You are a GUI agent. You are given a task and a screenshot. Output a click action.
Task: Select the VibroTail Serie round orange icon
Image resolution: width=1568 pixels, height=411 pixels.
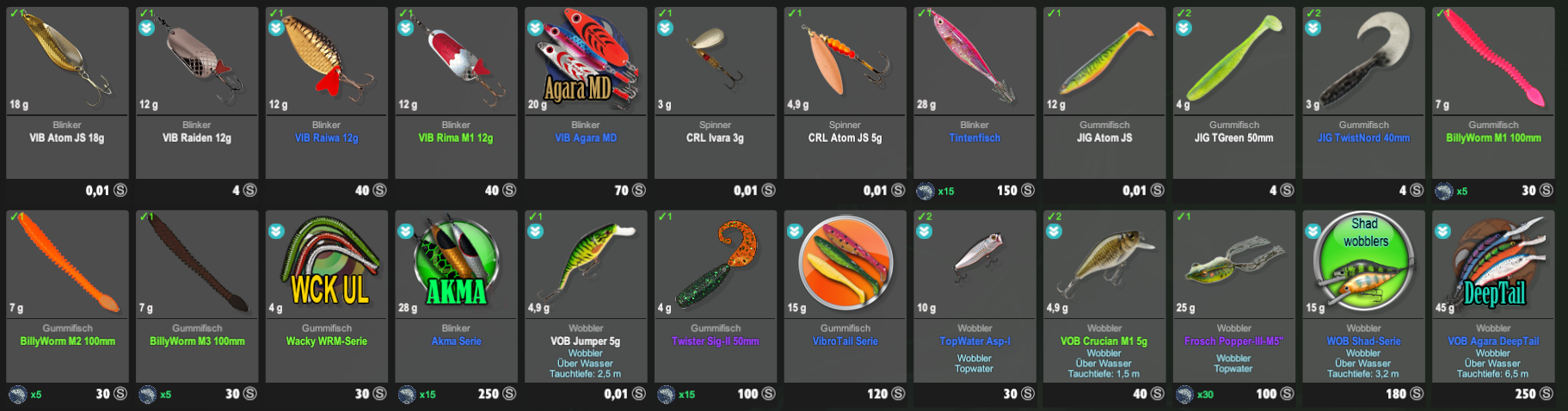[846, 262]
